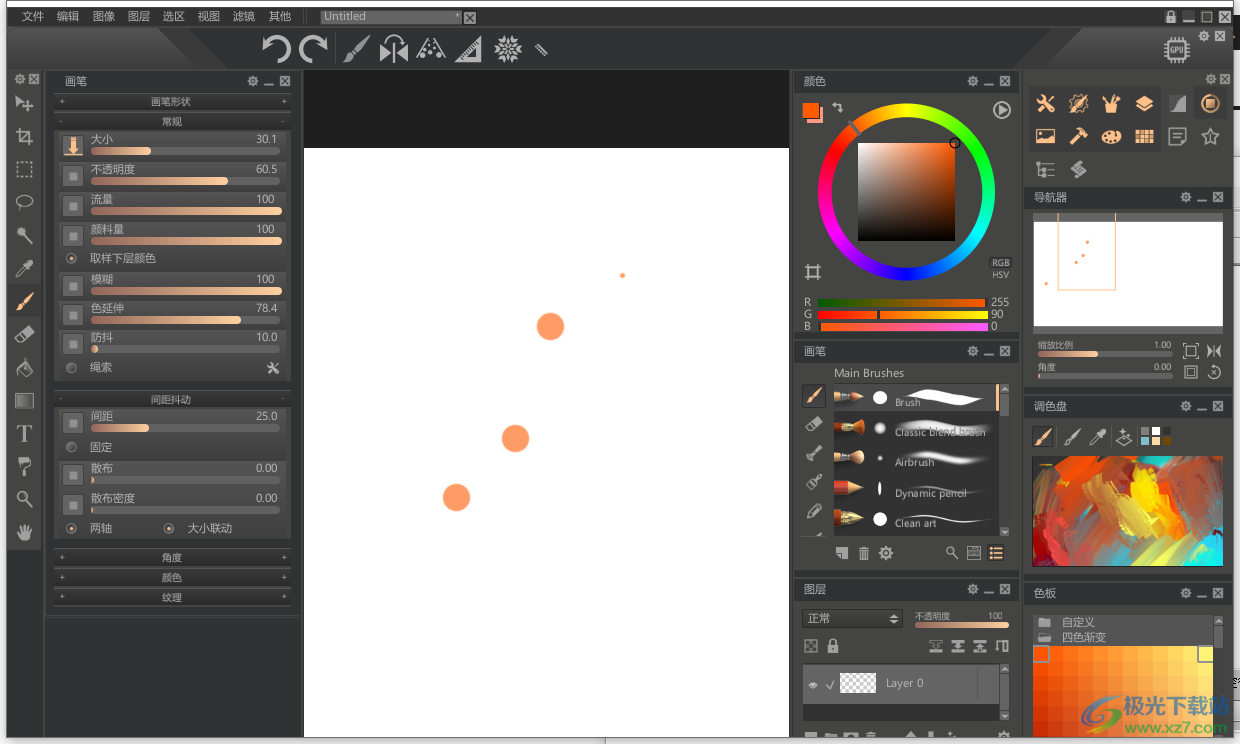Expand the 纹理 section
Screen dimensions: 1240x744
[x=172, y=597]
